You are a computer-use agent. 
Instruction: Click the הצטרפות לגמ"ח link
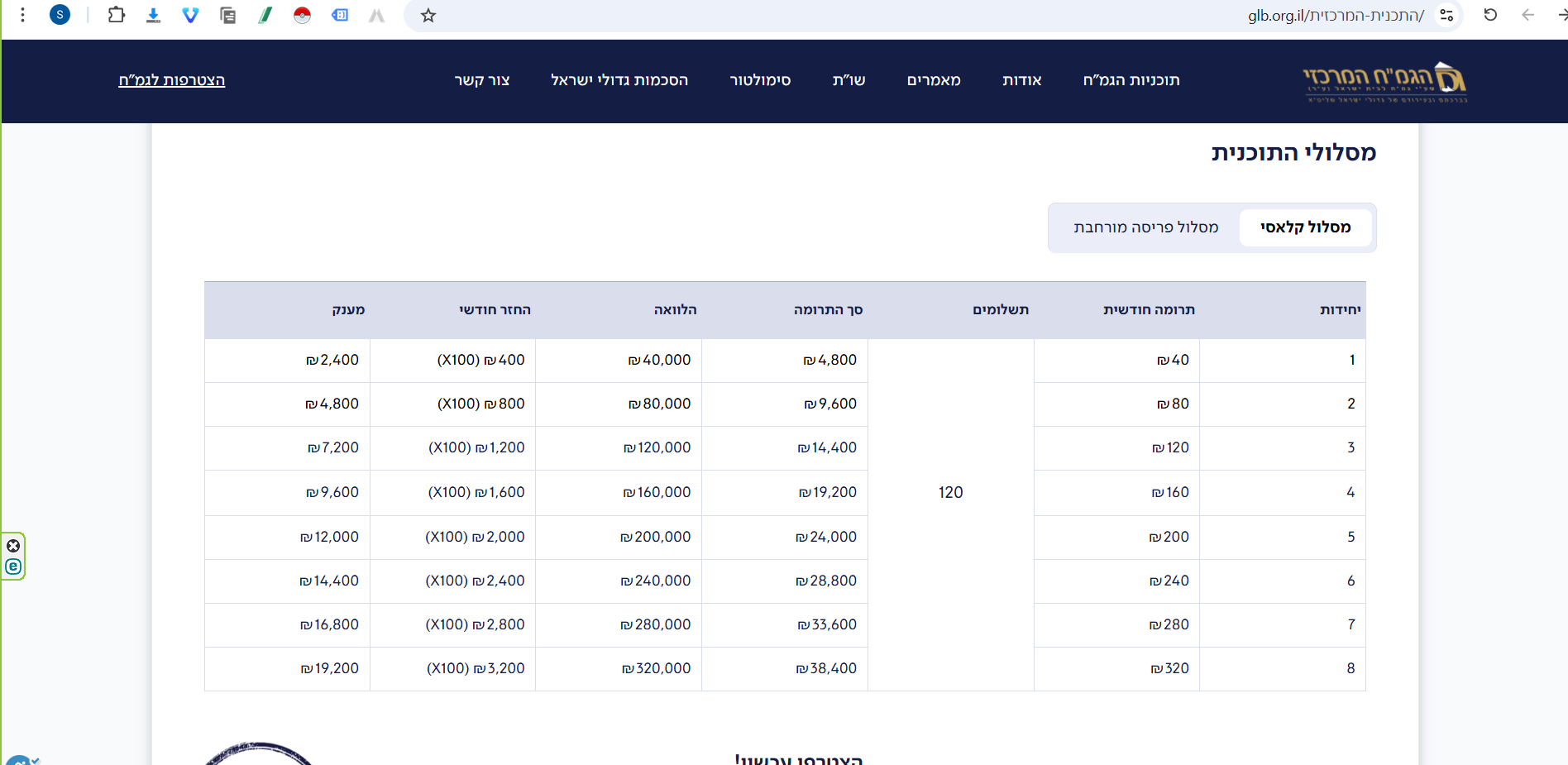tap(172, 80)
